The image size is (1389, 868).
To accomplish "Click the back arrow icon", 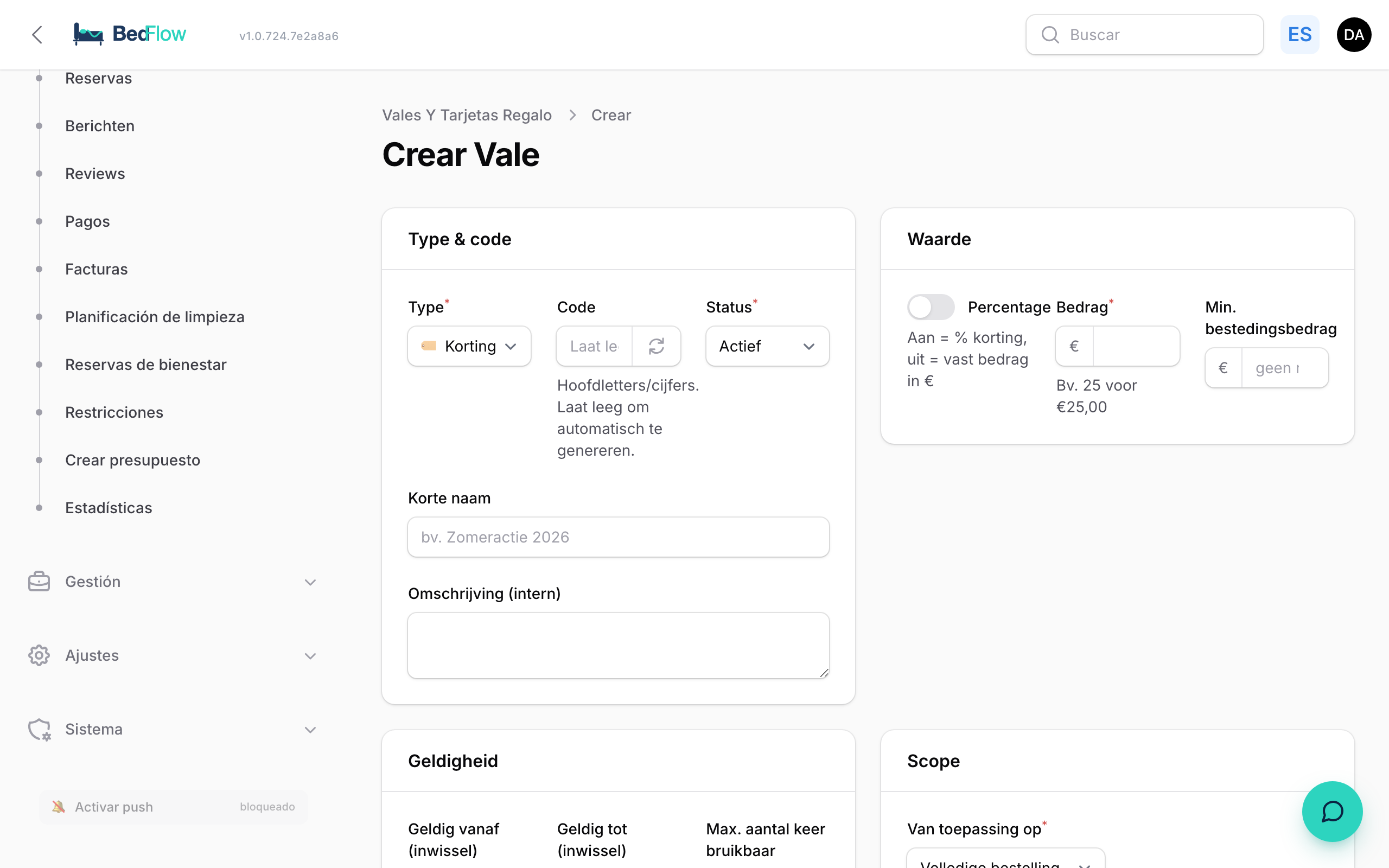I will (x=37, y=34).
